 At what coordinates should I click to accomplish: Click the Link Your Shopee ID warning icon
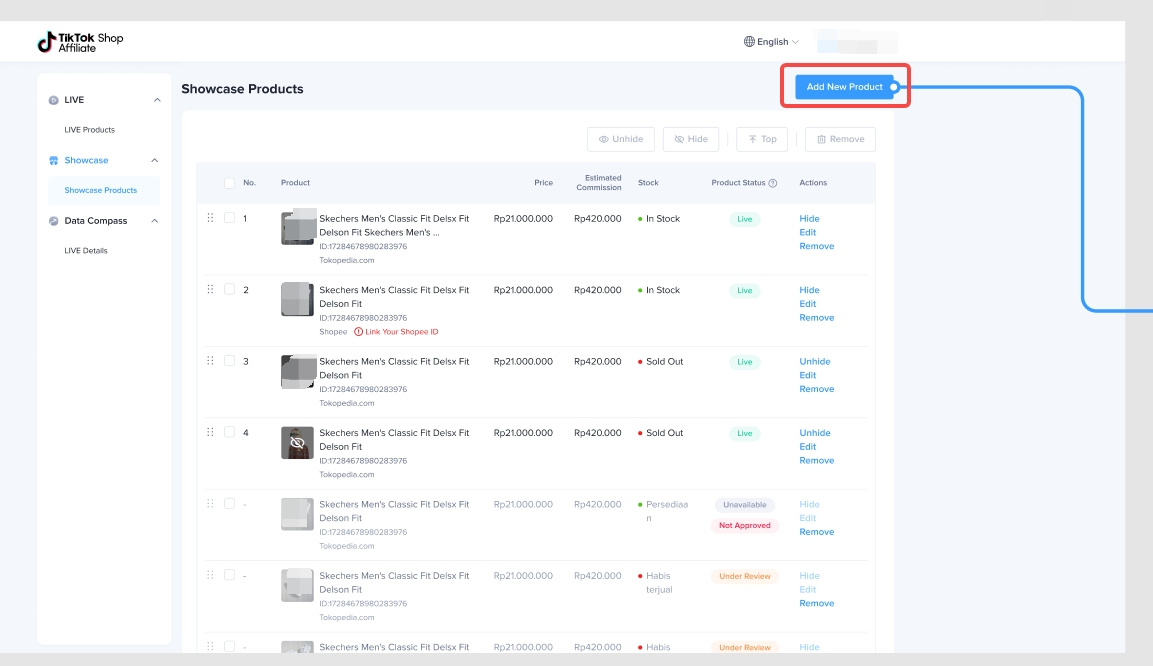click(x=359, y=332)
